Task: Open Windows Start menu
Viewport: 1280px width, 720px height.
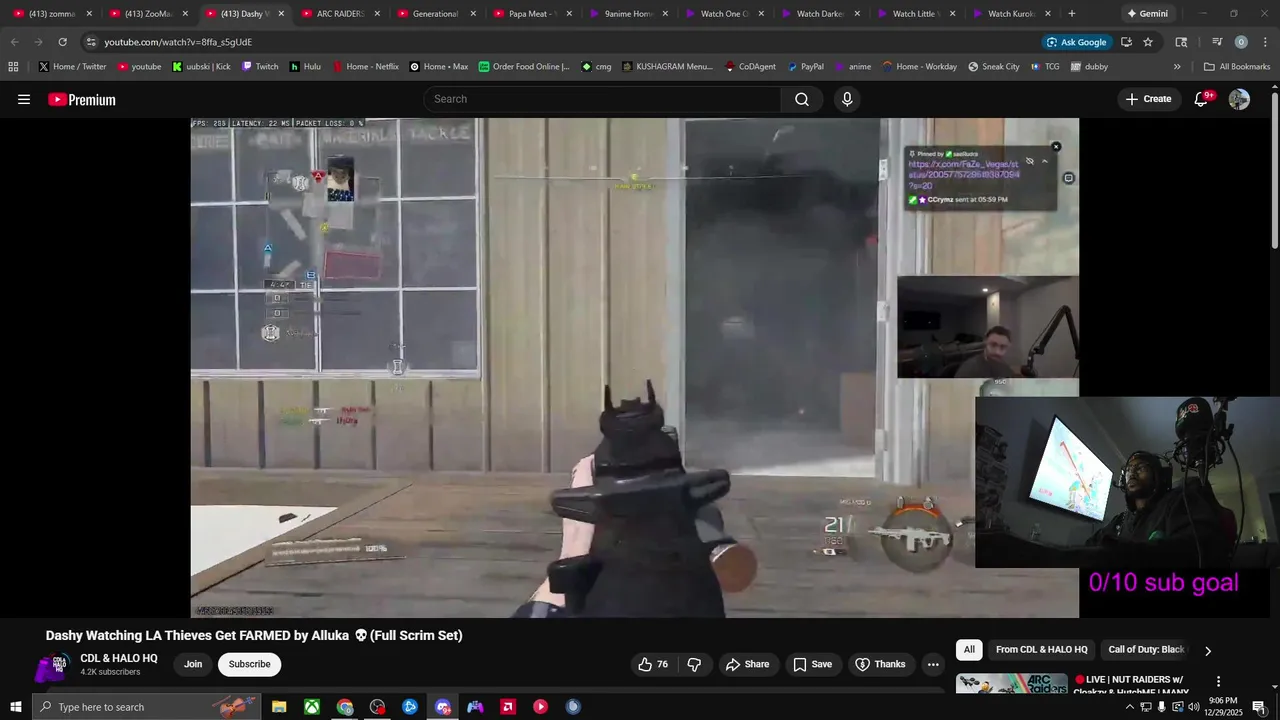Action: 15,707
